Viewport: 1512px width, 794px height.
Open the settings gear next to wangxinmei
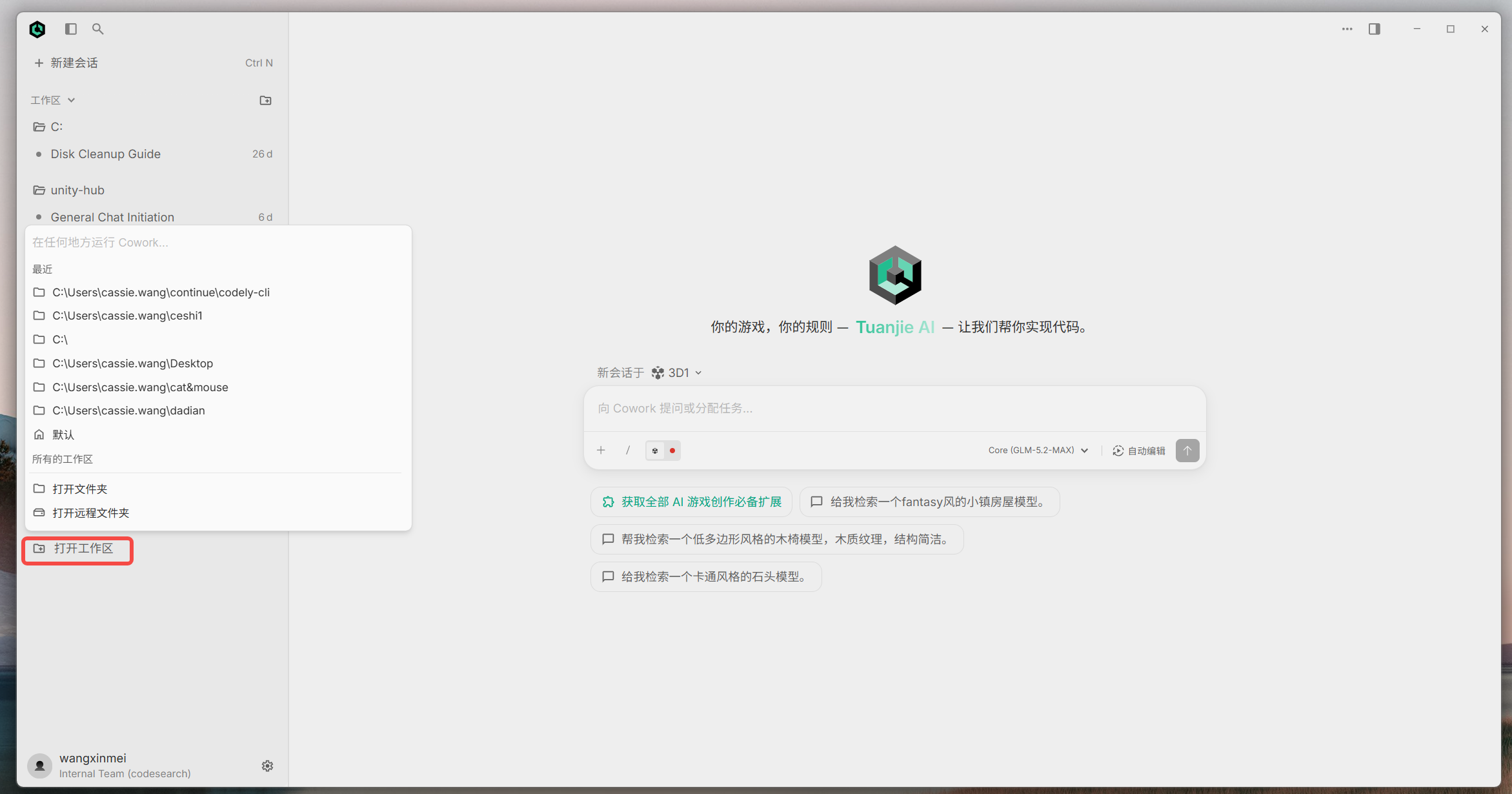pos(267,766)
